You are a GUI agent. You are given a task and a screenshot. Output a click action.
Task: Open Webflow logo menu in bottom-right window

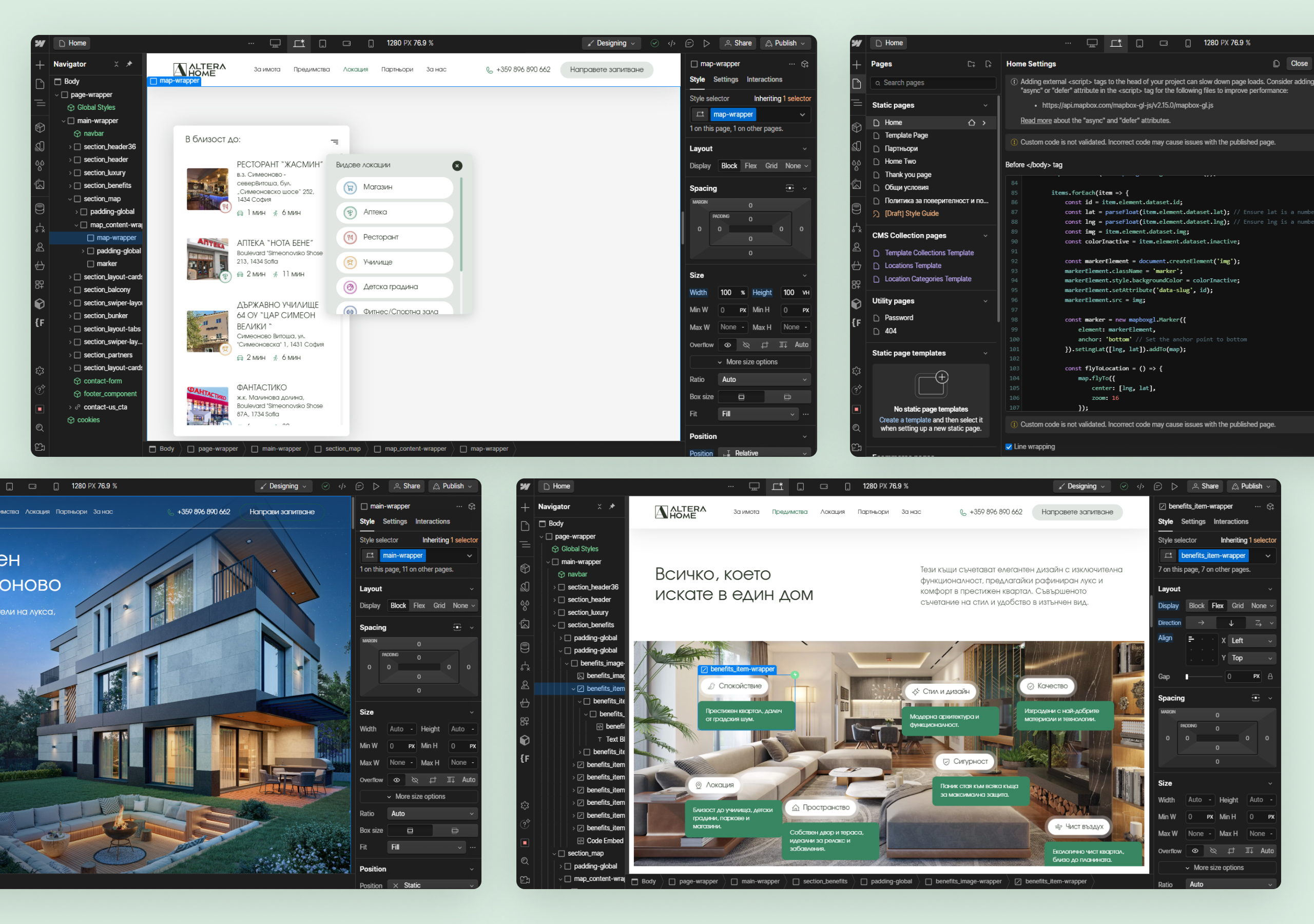click(525, 486)
